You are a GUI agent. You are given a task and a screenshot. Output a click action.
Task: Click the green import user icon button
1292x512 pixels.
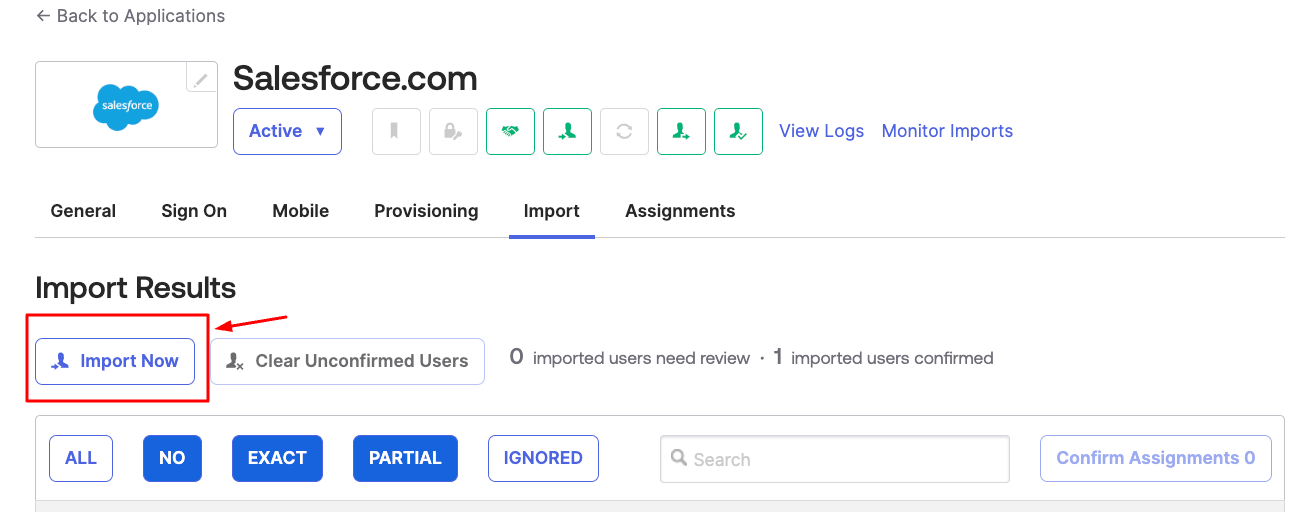(x=567, y=131)
